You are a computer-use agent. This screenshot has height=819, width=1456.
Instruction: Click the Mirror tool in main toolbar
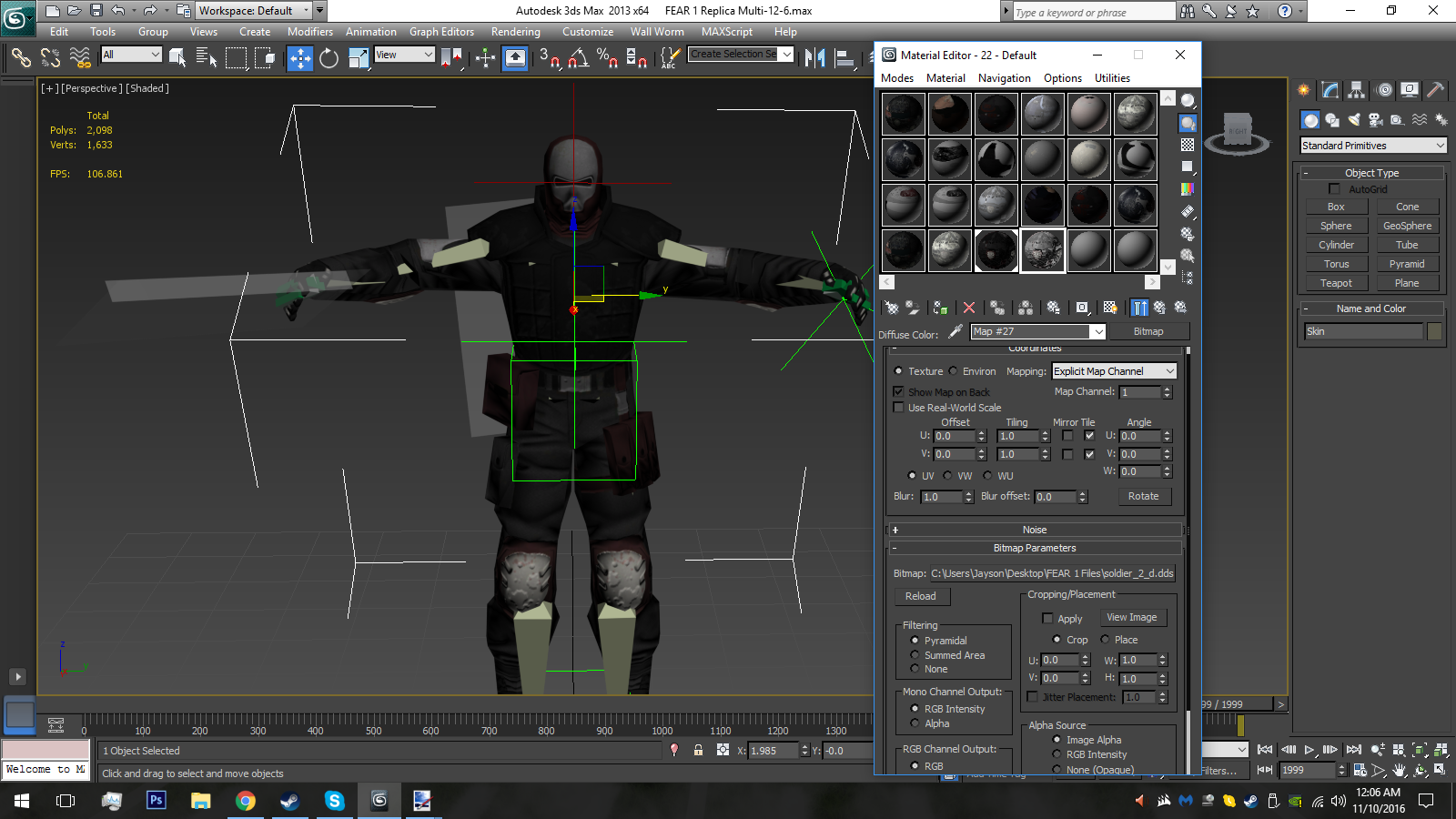(815, 58)
